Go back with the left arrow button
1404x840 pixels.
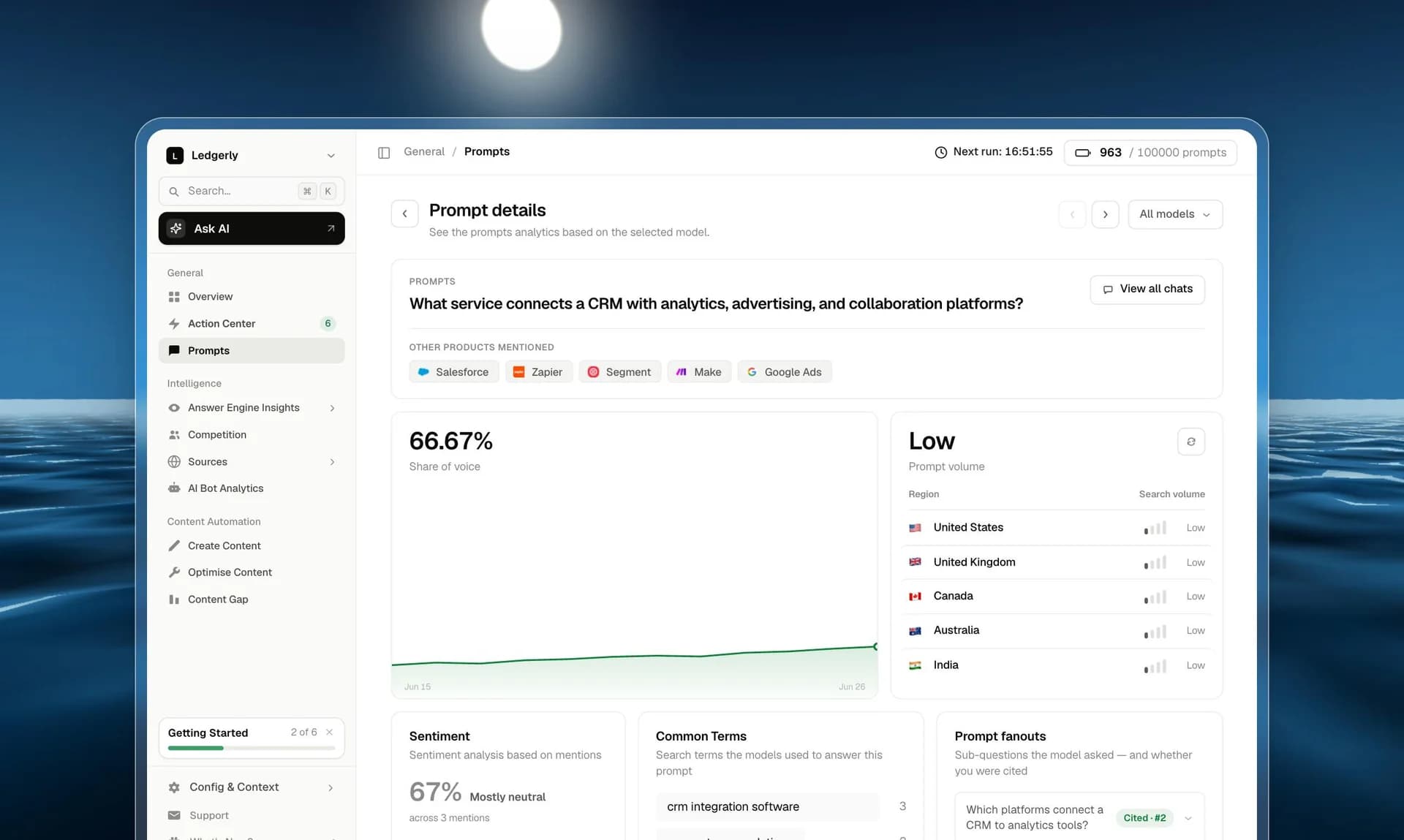[404, 214]
